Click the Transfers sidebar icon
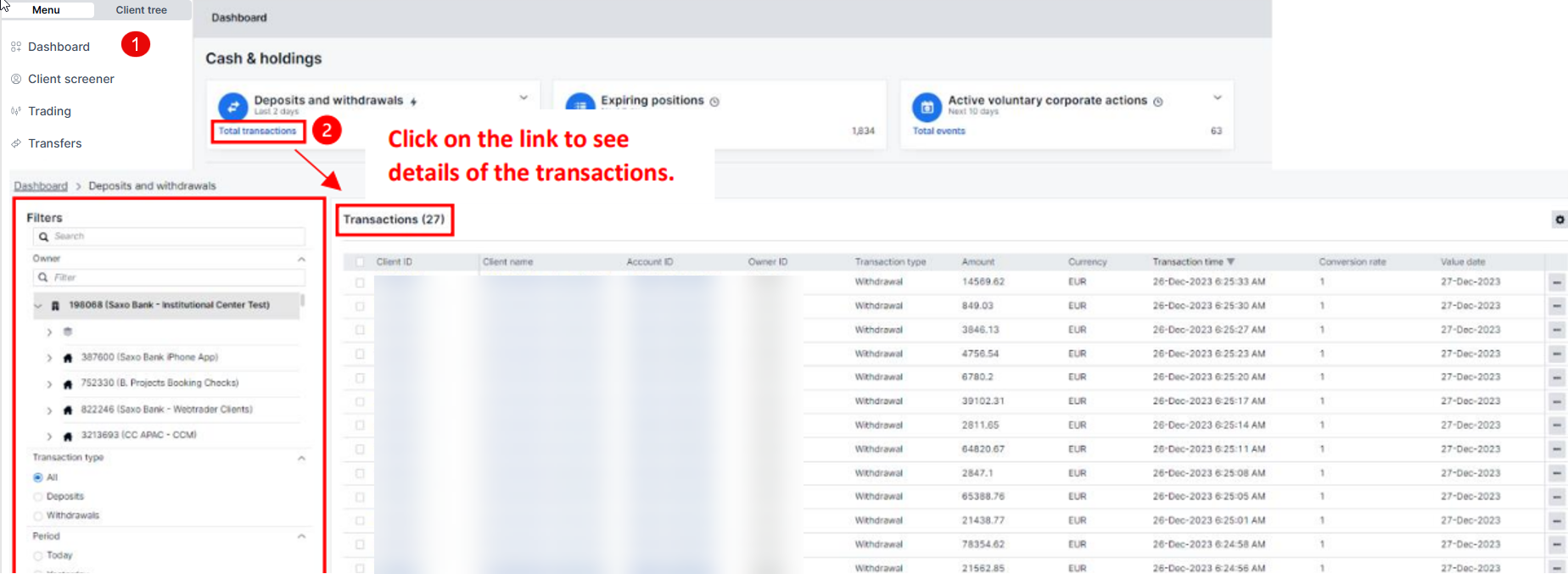 (x=16, y=143)
